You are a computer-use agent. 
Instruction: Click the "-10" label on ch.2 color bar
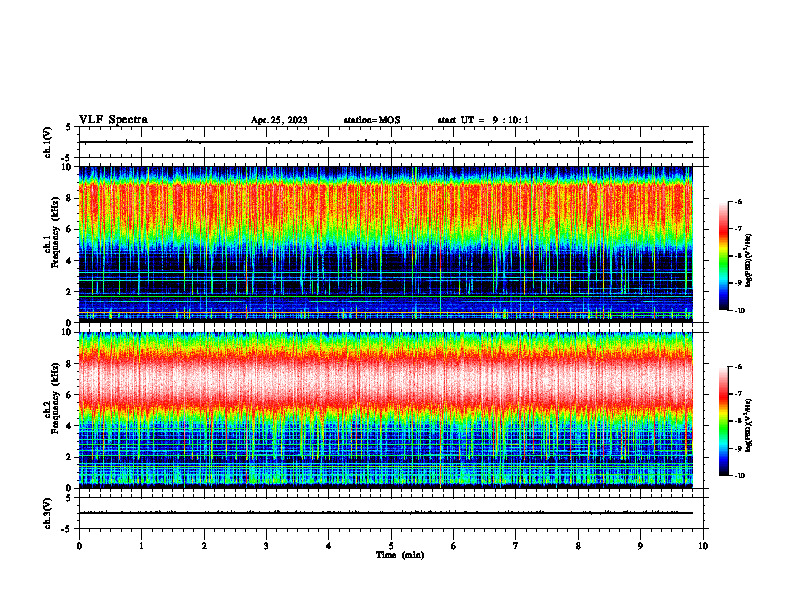[x=739, y=476]
